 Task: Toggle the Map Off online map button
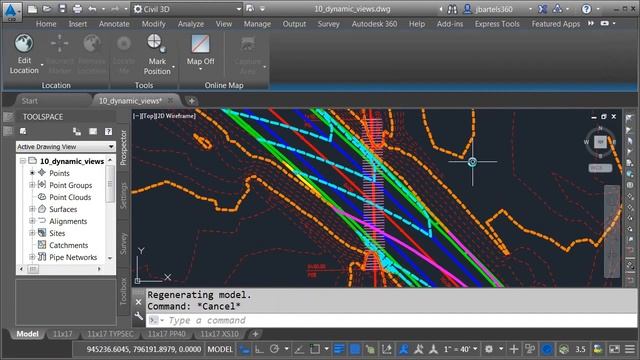200,50
